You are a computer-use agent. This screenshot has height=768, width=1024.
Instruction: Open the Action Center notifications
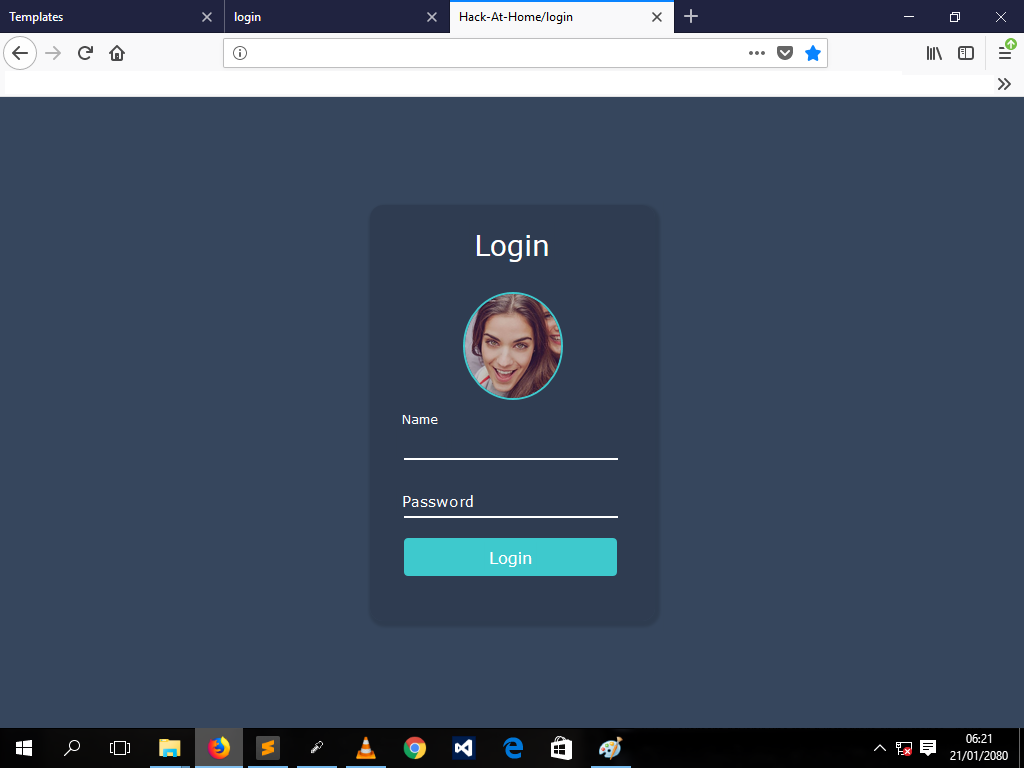point(928,748)
